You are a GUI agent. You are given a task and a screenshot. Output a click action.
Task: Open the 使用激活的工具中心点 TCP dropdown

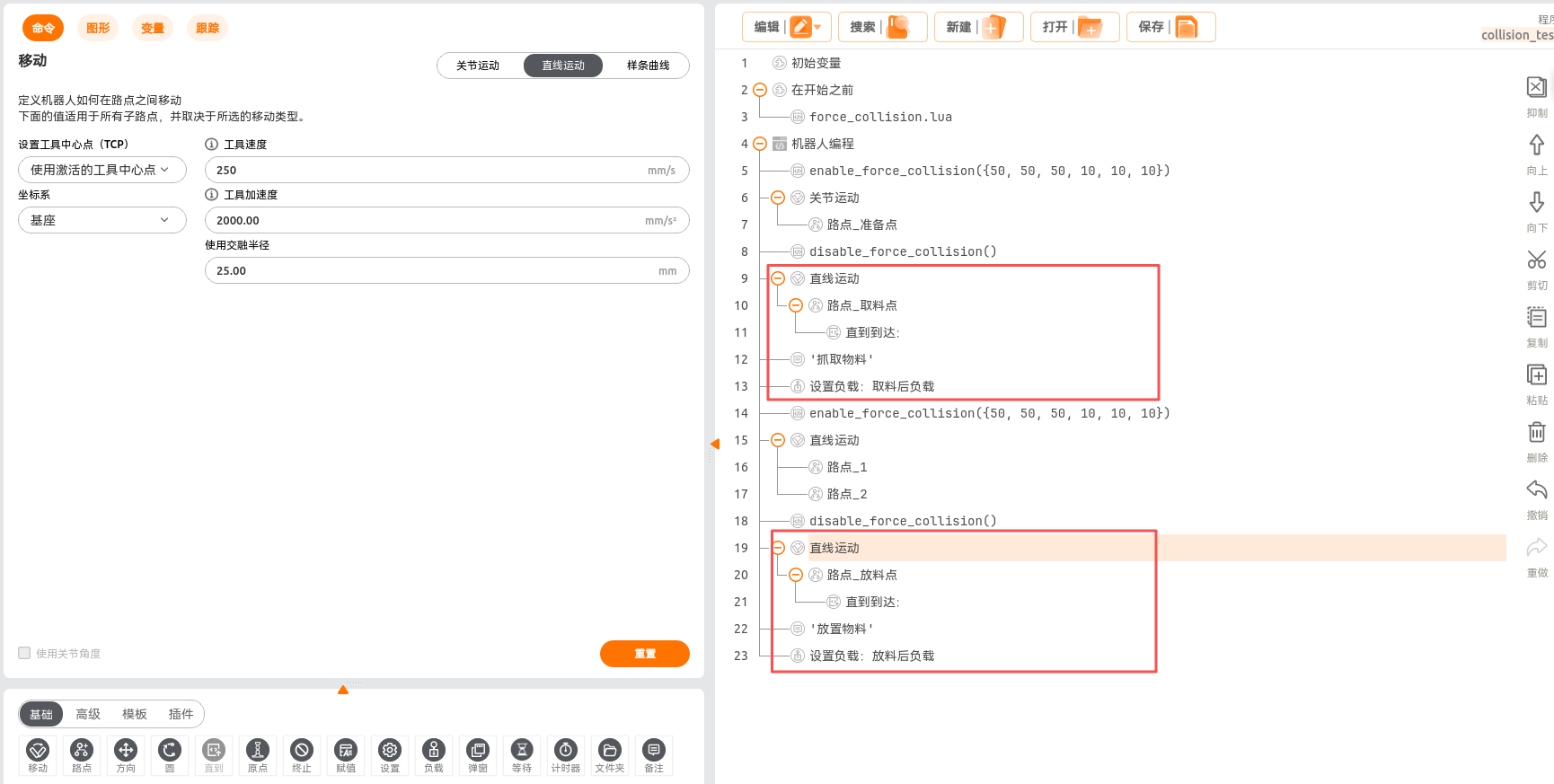click(102, 170)
